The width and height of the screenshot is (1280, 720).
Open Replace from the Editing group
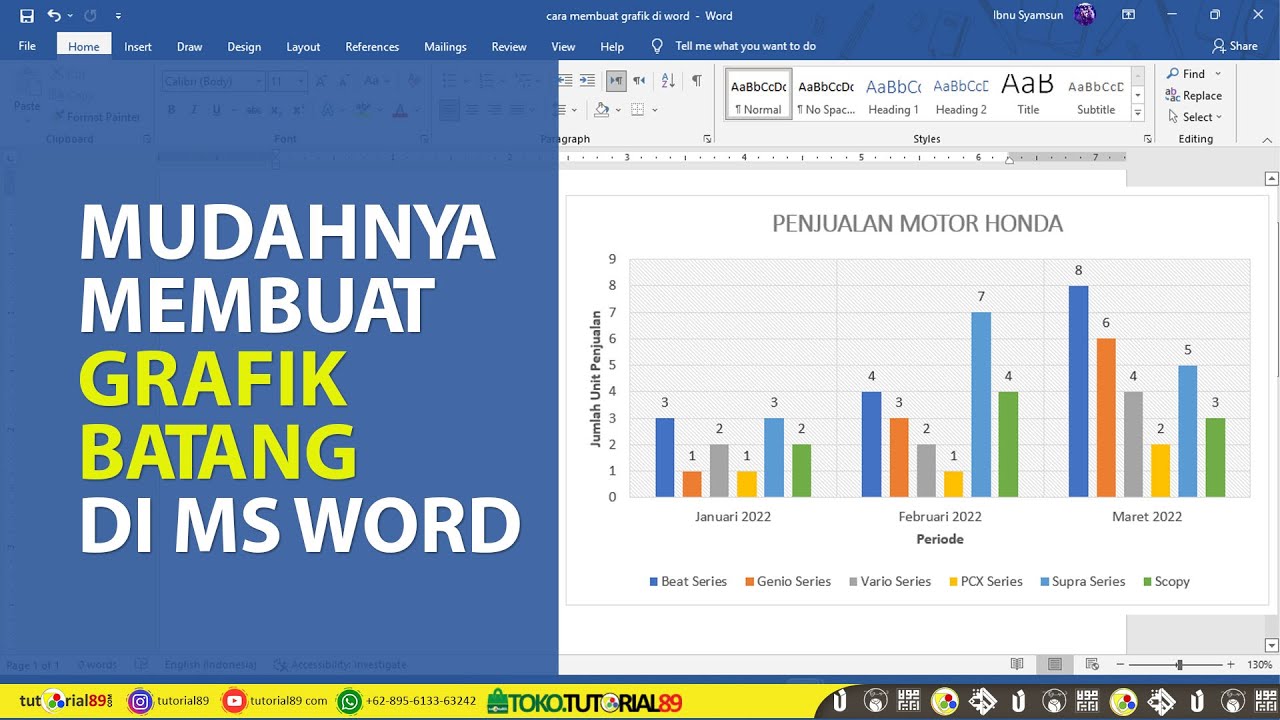point(1194,96)
